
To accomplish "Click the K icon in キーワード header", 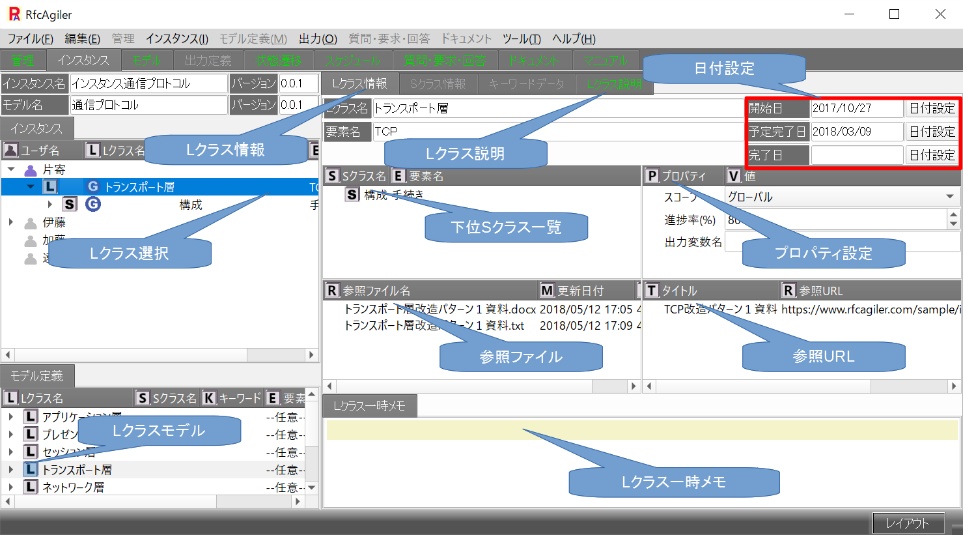I will coord(209,398).
